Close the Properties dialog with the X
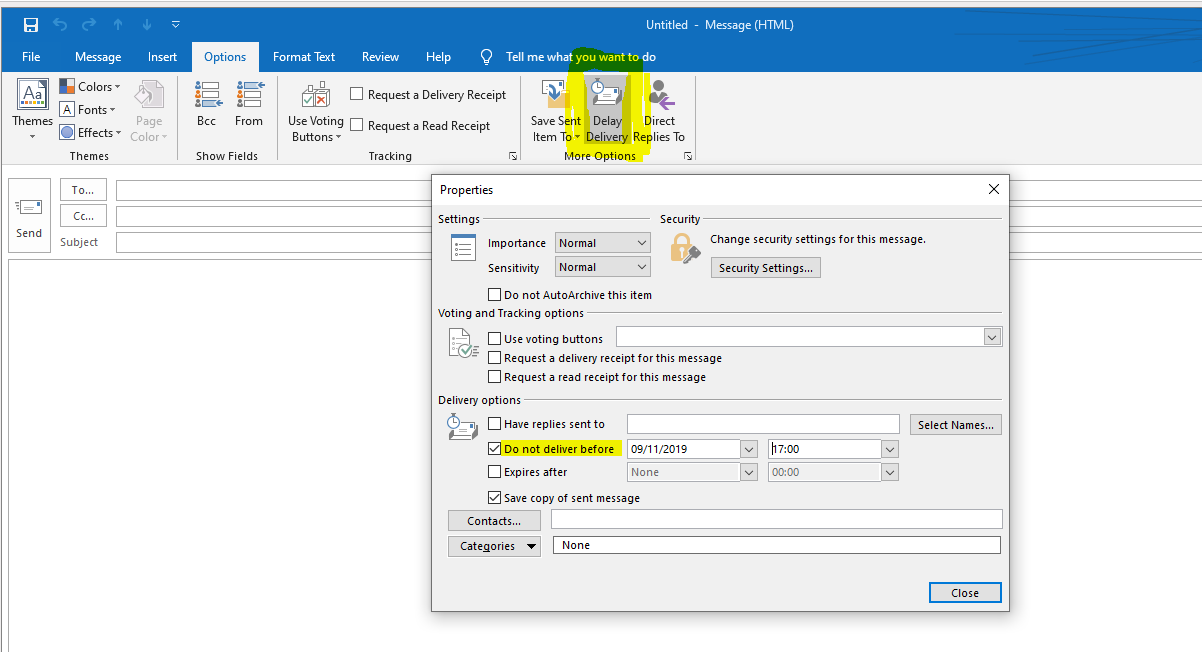Screen dimensions: 1202x652 [x=994, y=189]
